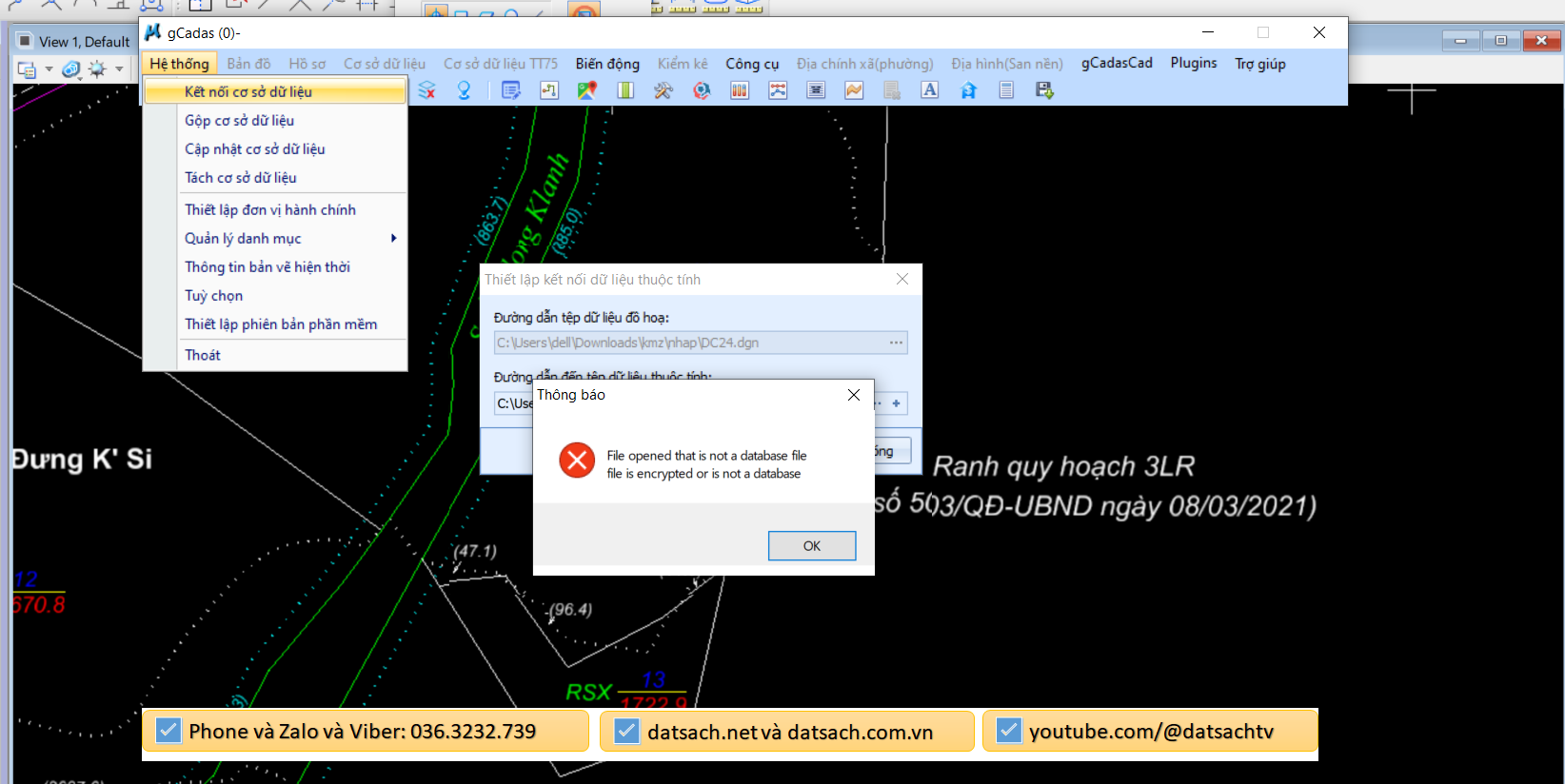The image size is (1565, 784).
Task: Click the layers icon with red X
Action: point(426,90)
